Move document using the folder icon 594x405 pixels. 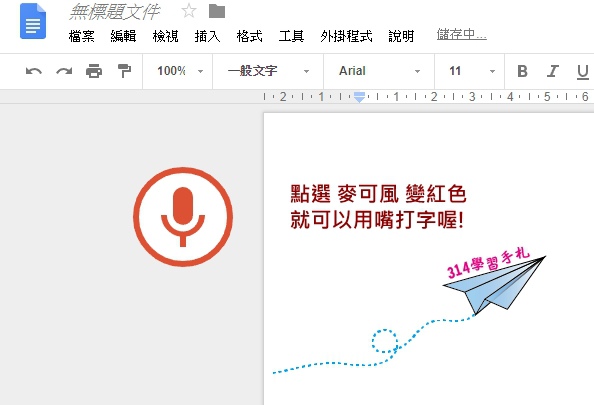217,11
